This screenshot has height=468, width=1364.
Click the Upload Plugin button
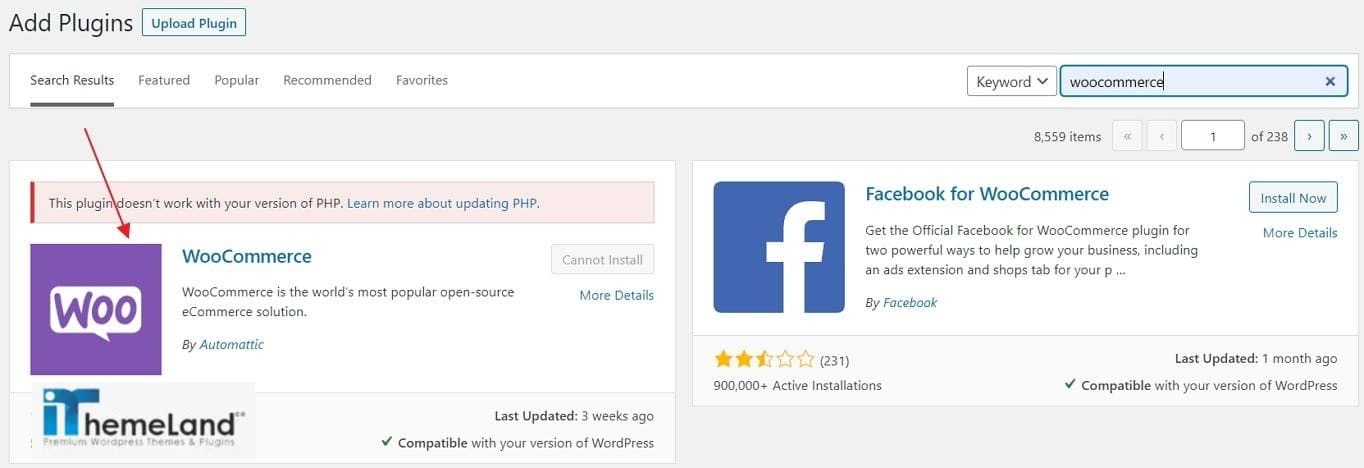[x=194, y=23]
